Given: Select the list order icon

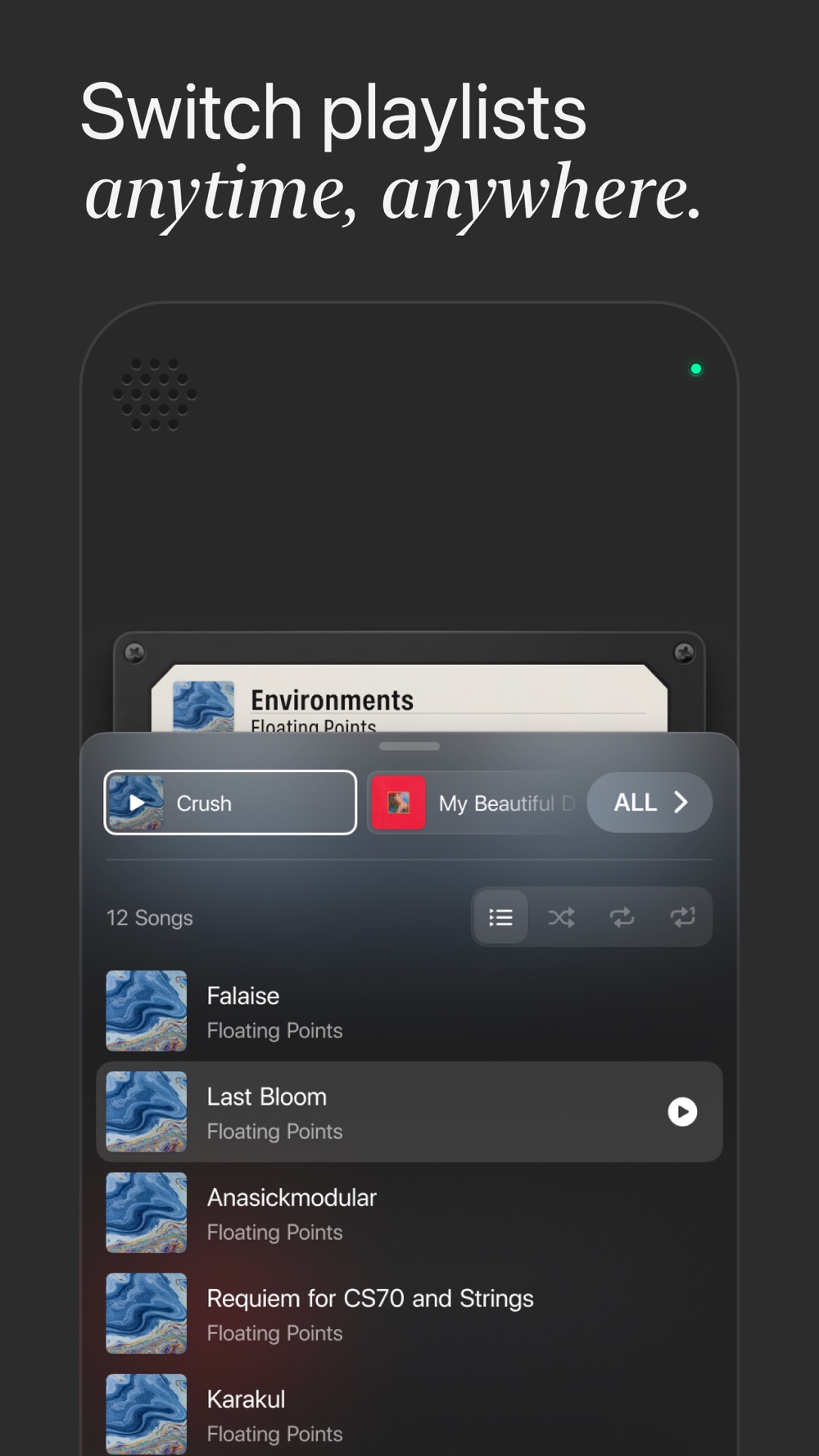Looking at the screenshot, I should click(500, 917).
